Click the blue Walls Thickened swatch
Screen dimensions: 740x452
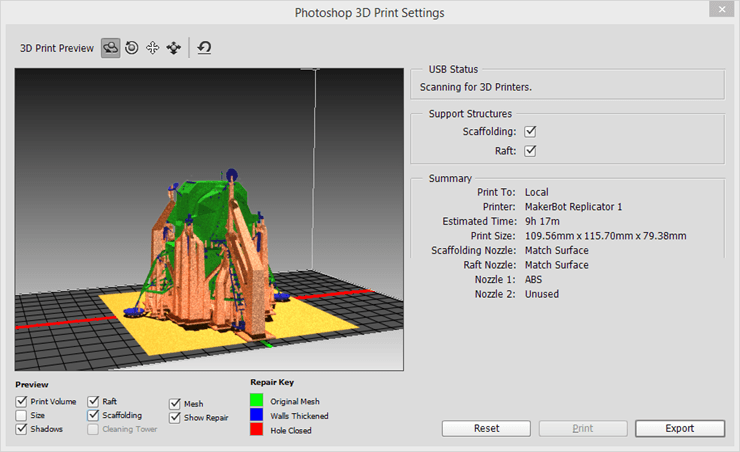point(256,415)
